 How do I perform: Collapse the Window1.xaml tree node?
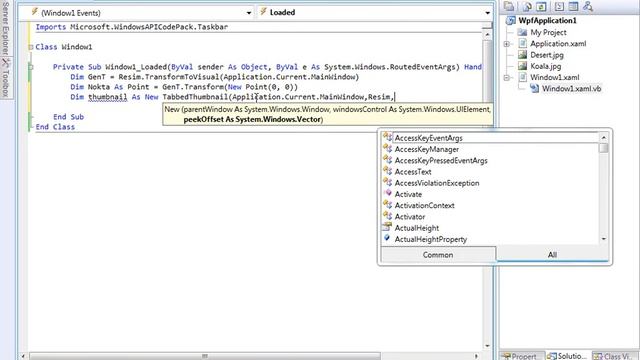[507, 78]
